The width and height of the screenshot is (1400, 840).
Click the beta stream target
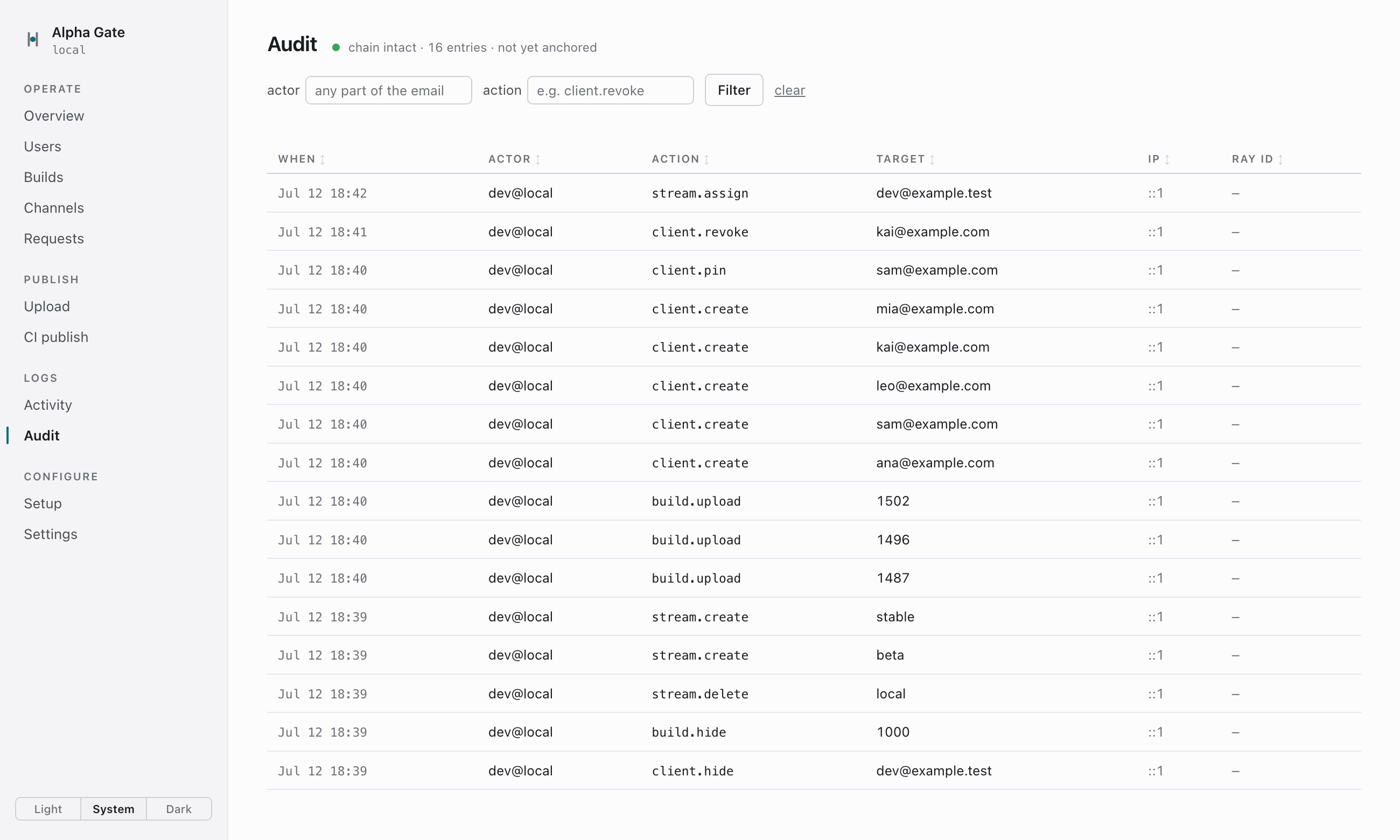click(890, 655)
